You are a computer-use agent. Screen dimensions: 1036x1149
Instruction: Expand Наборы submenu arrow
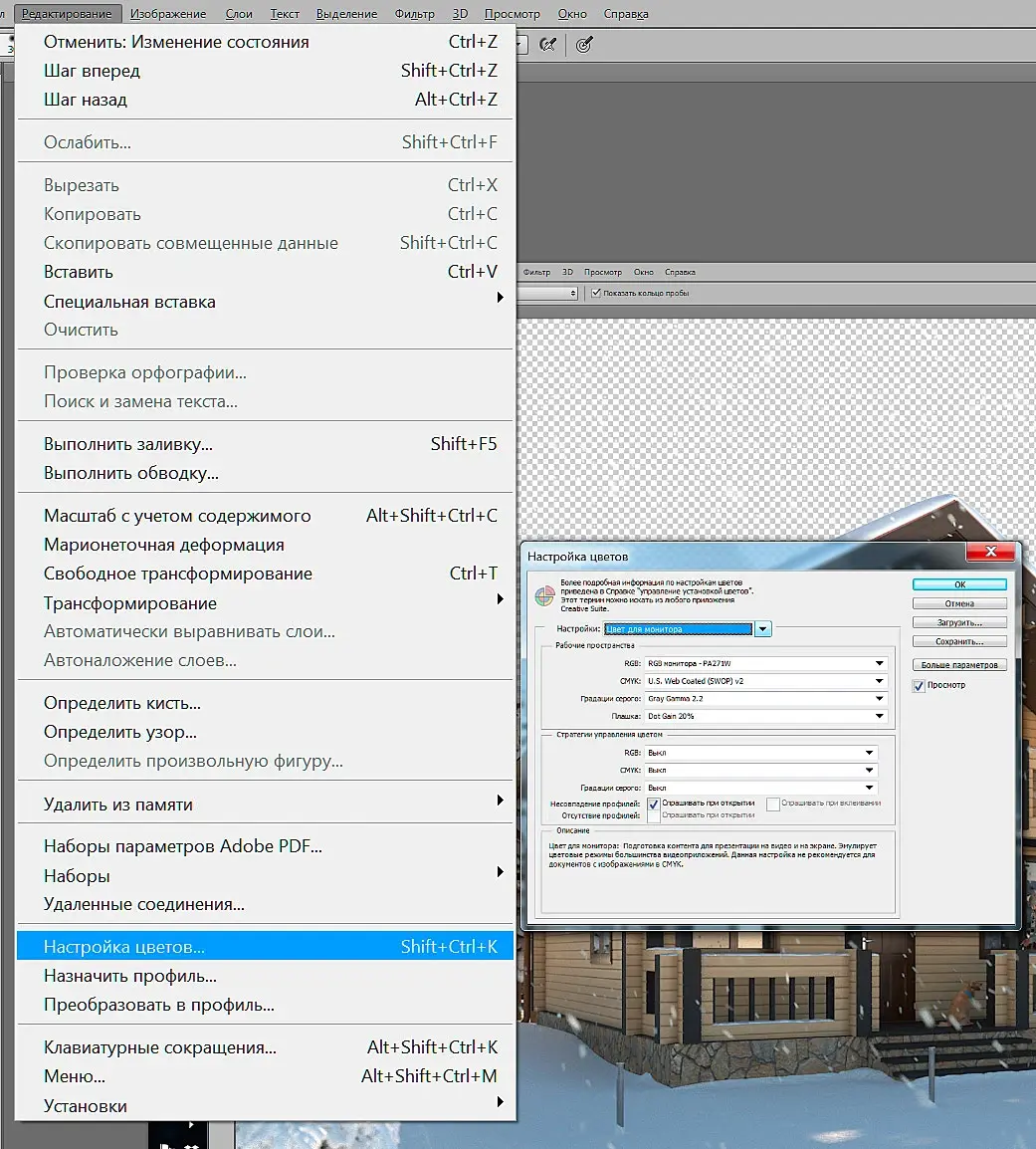500,872
